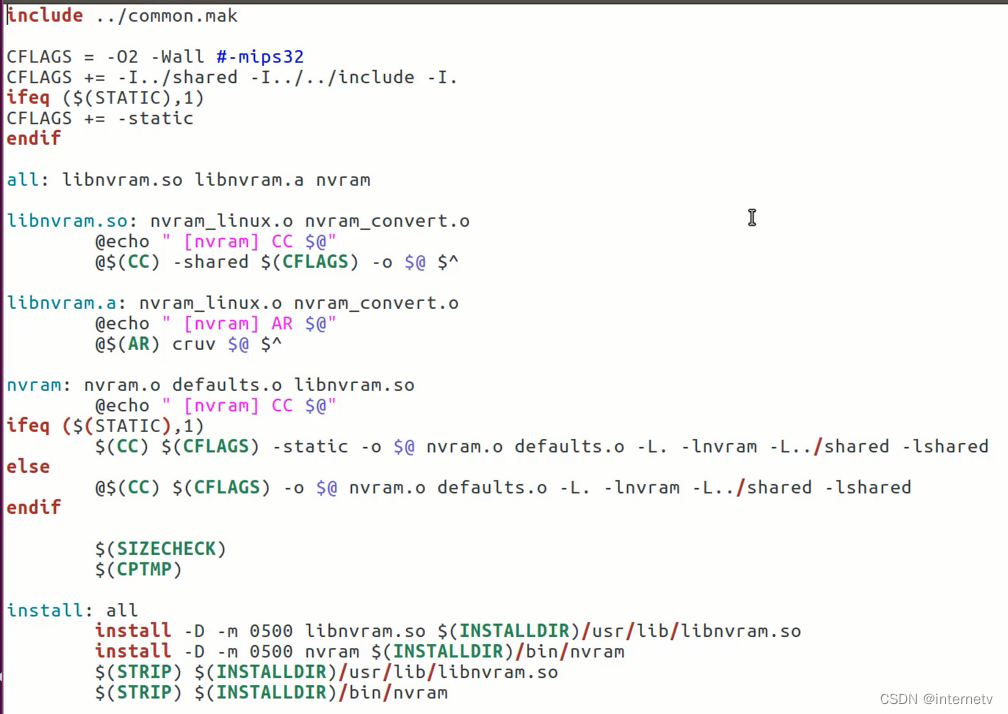The height and width of the screenshot is (714, 1008).
Task: Click the '$(SIZECHECK)' line
Action: pos(161,549)
